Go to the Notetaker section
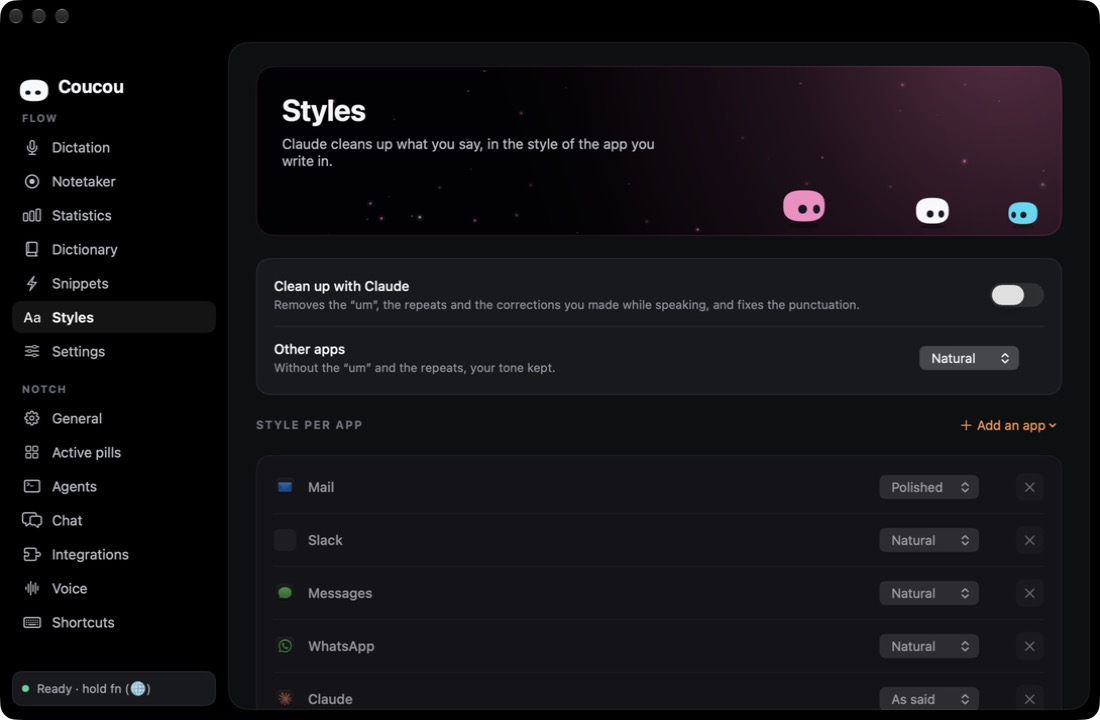Viewport: 1100px width, 720px height. coord(114,182)
